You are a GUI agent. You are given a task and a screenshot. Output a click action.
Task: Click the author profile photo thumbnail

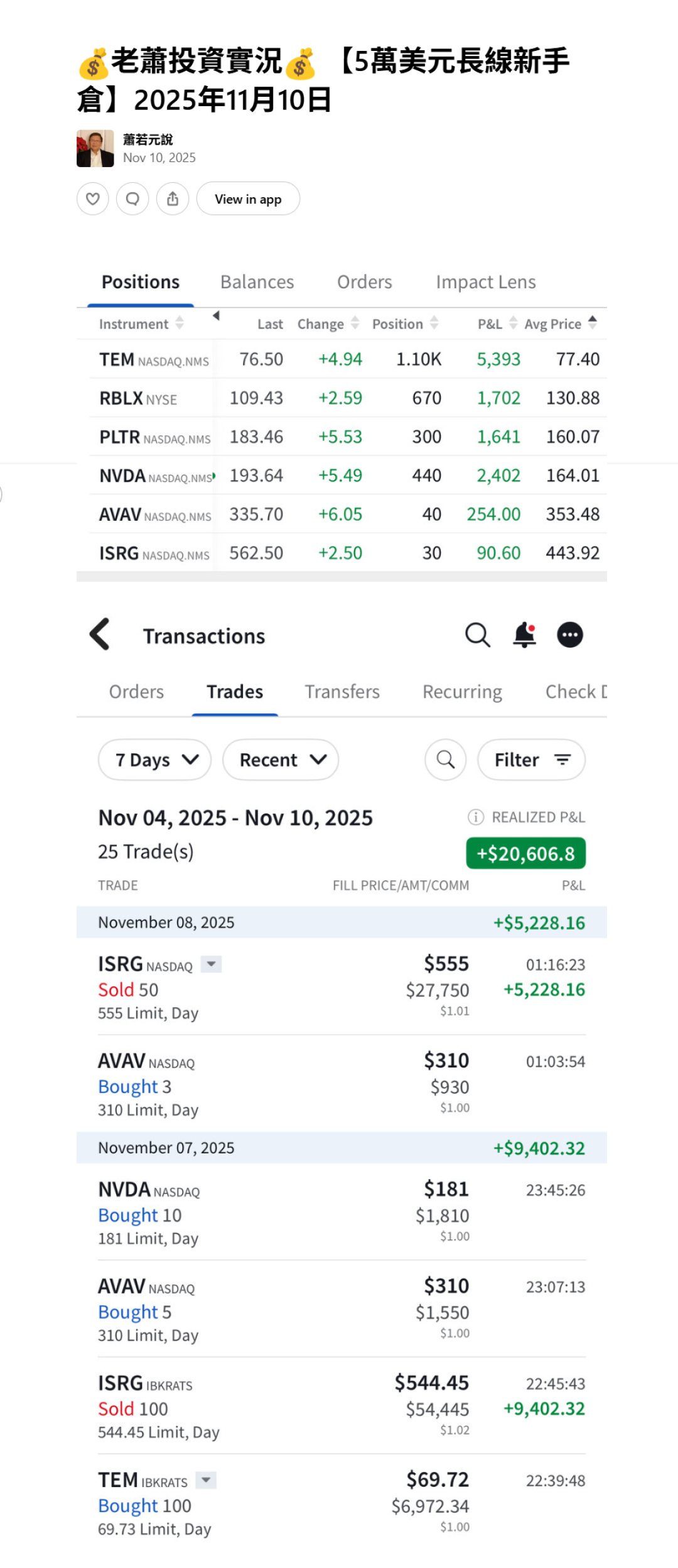[95, 149]
